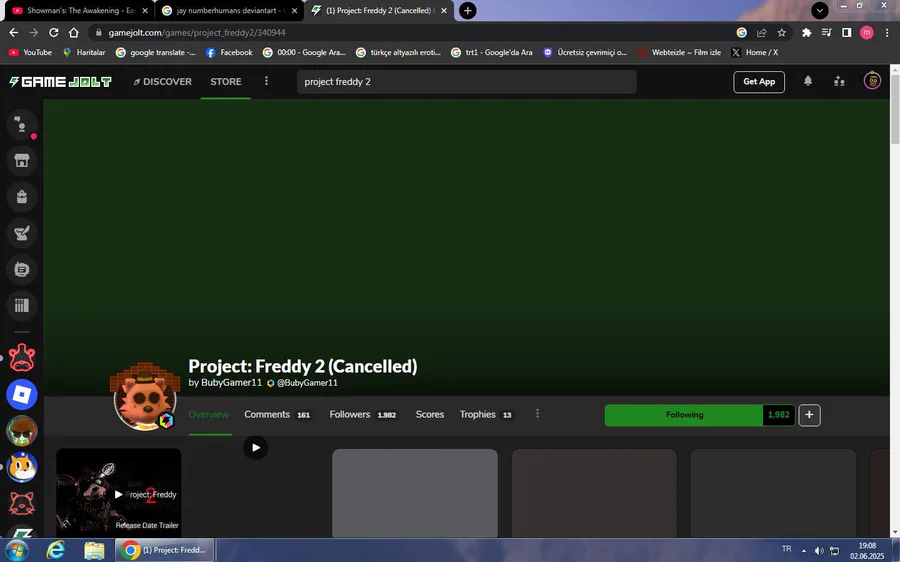Open Chrome extensions puzzle icon

pyautogui.click(x=806, y=33)
